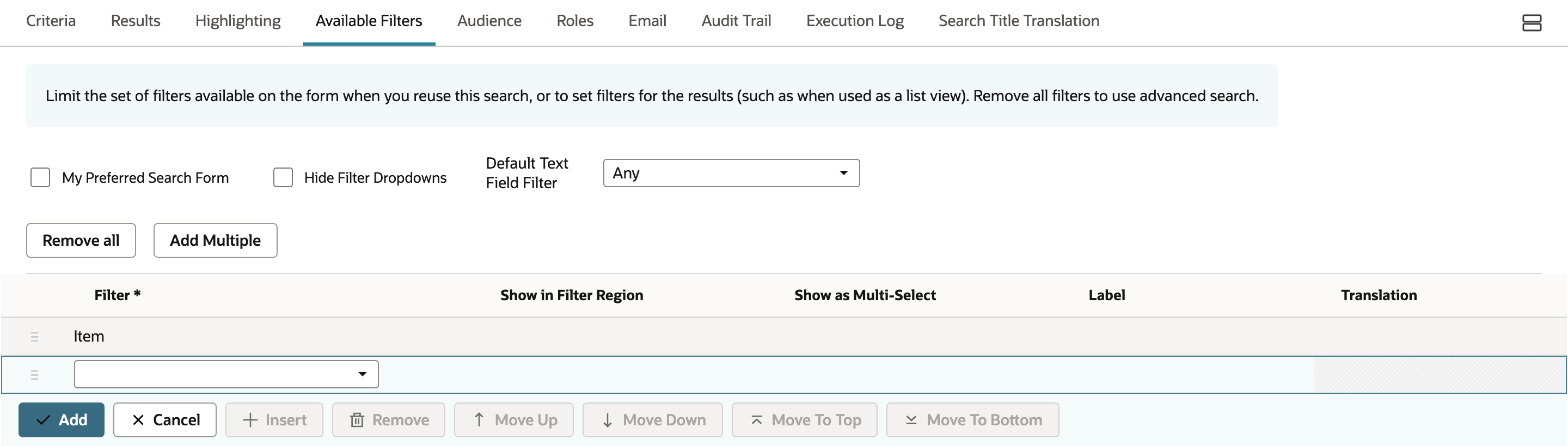Open the Email tab
The width and height of the screenshot is (1568, 446).
[648, 21]
